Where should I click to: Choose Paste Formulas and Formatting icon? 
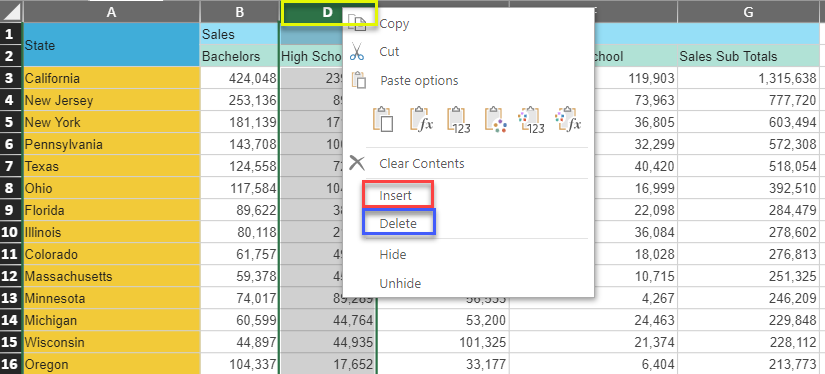568,119
